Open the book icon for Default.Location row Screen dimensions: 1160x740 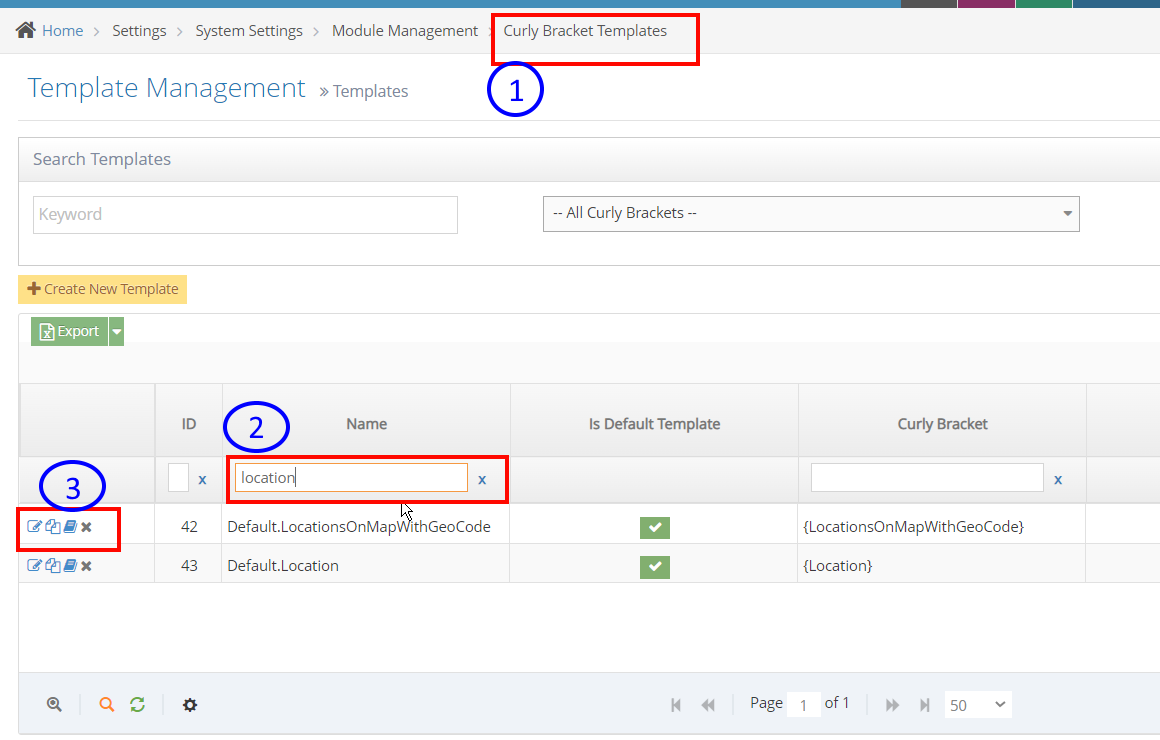(70, 566)
